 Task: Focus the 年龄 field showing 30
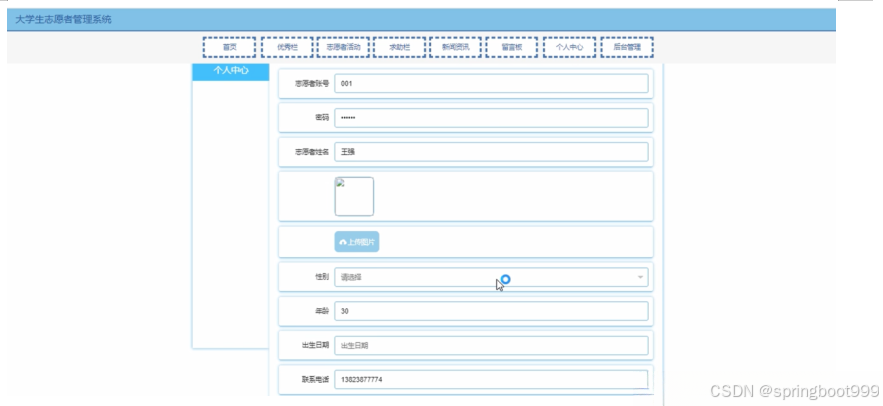pyautogui.click(x=491, y=311)
